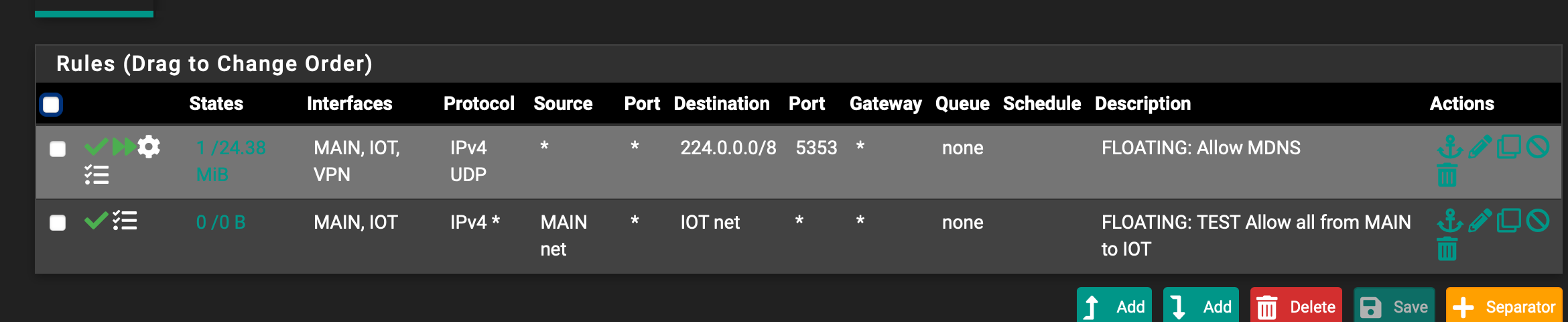Click the red Delete button
The image size is (1568, 322).
[1296, 307]
